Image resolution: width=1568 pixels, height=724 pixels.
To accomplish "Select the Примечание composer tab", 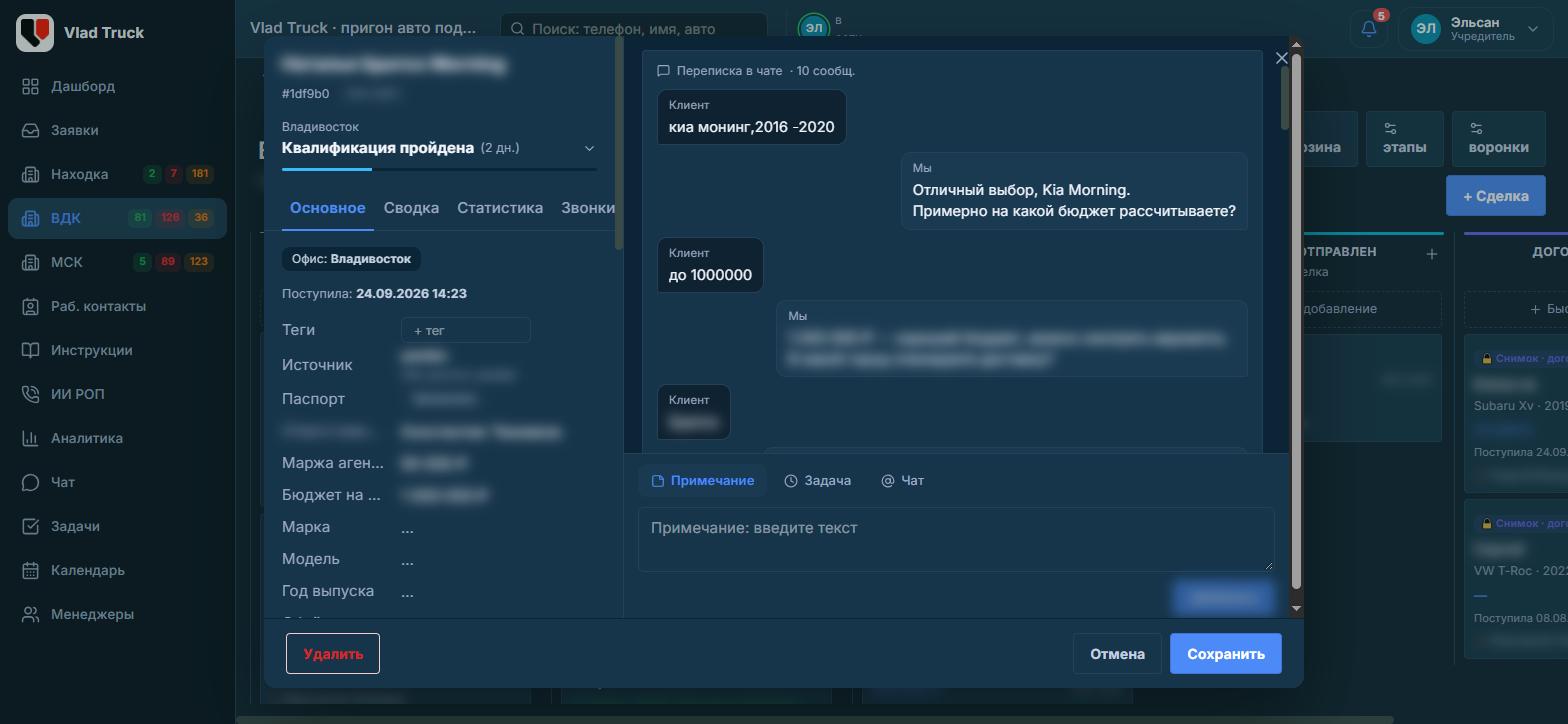I will (702, 481).
